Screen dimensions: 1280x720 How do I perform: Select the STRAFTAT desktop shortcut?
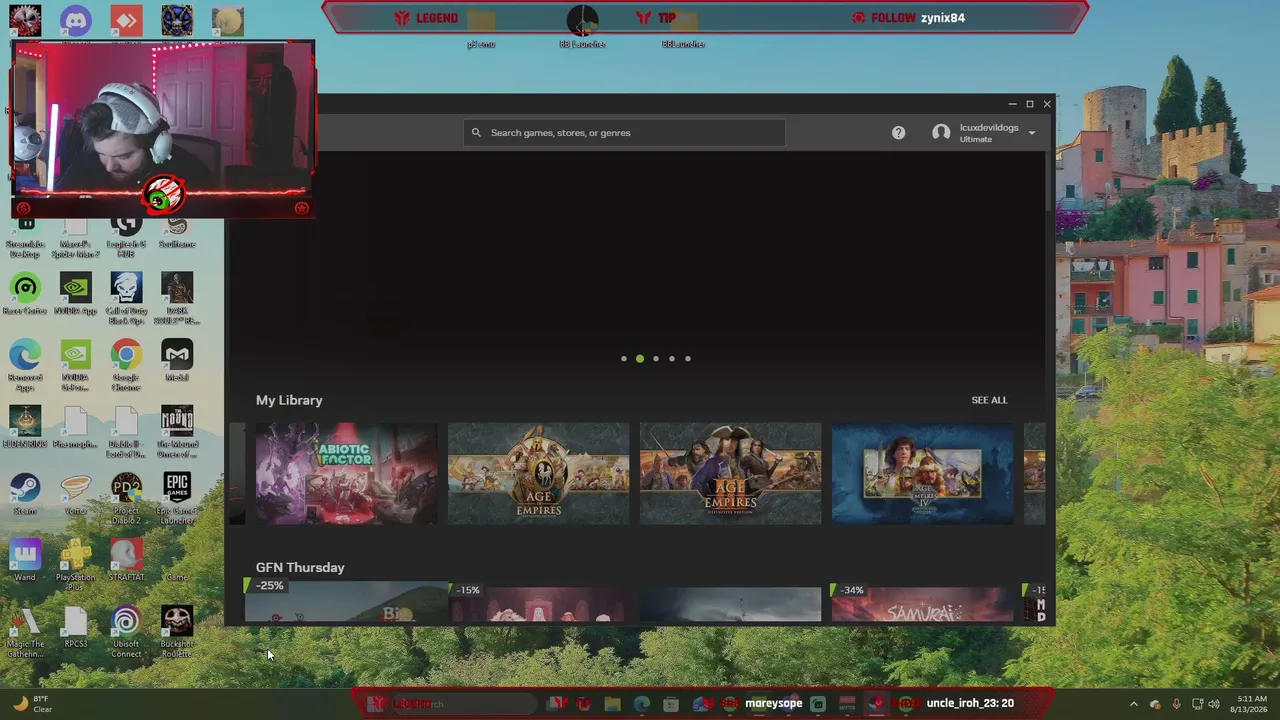point(126,561)
